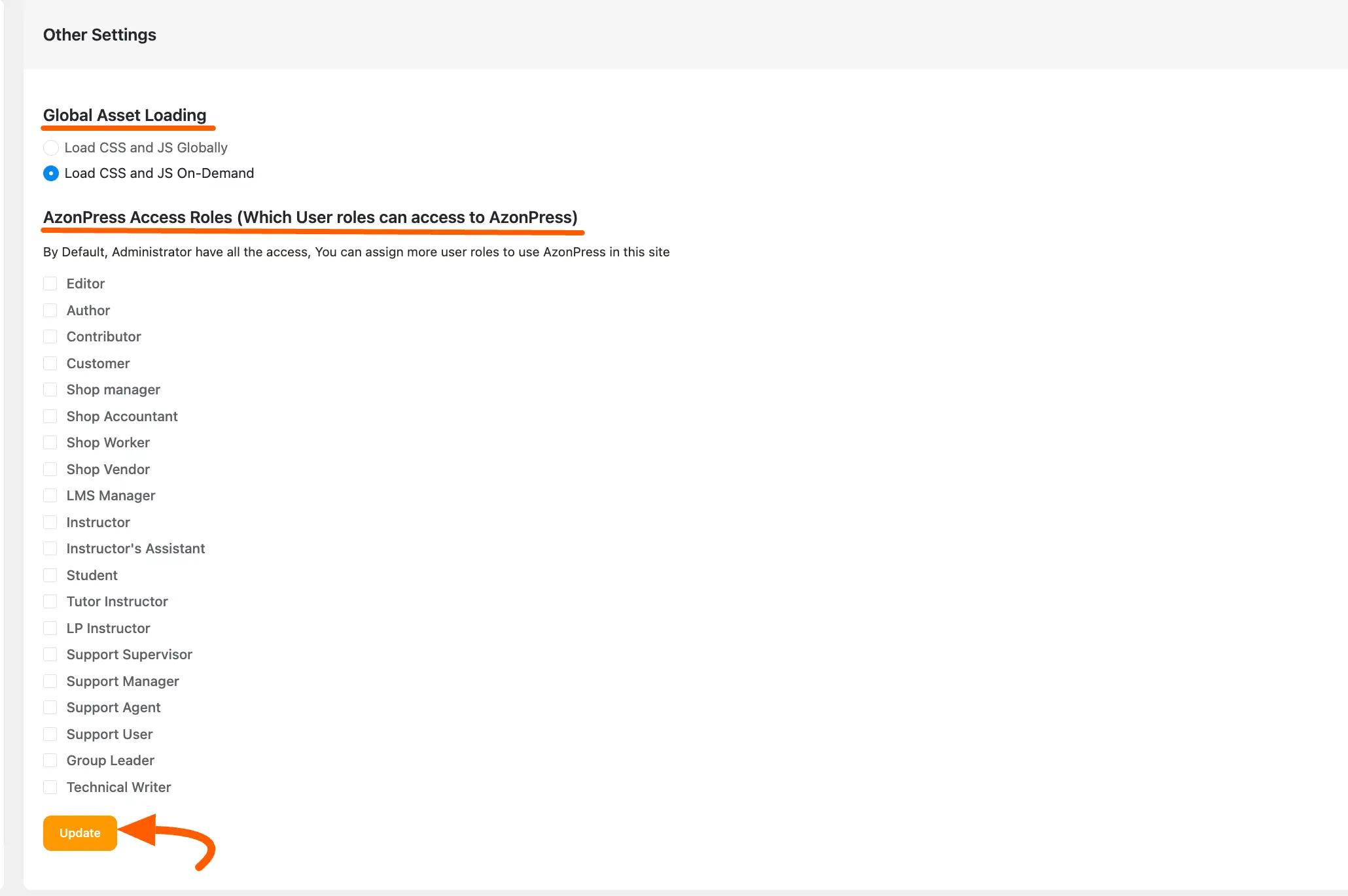Check the Shop Accountant checkbox

pyautogui.click(x=50, y=416)
